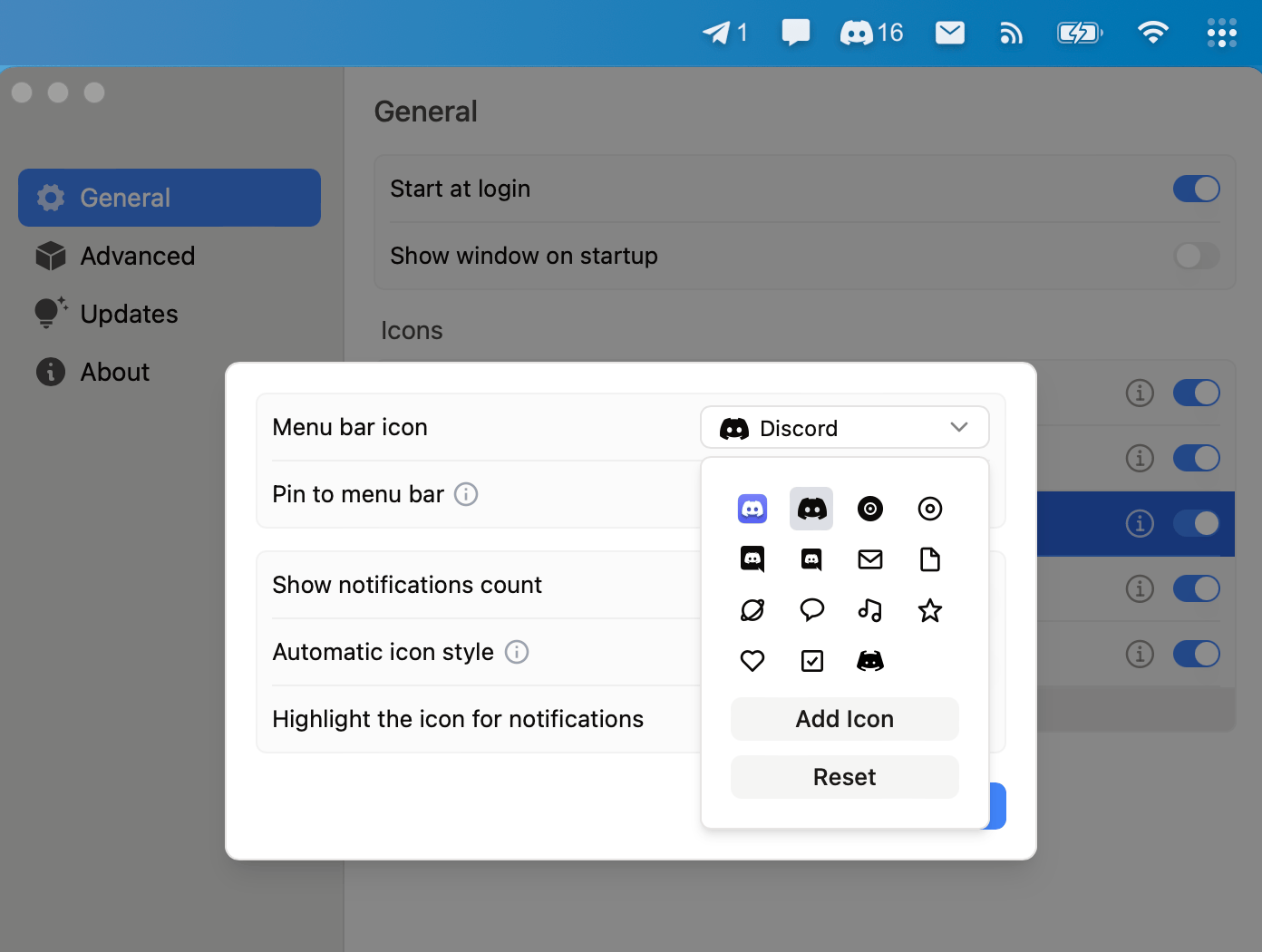This screenshot has height=952, width=1262.
Task: Pick the filled target circle icon
Action: [x=870, y=509]
